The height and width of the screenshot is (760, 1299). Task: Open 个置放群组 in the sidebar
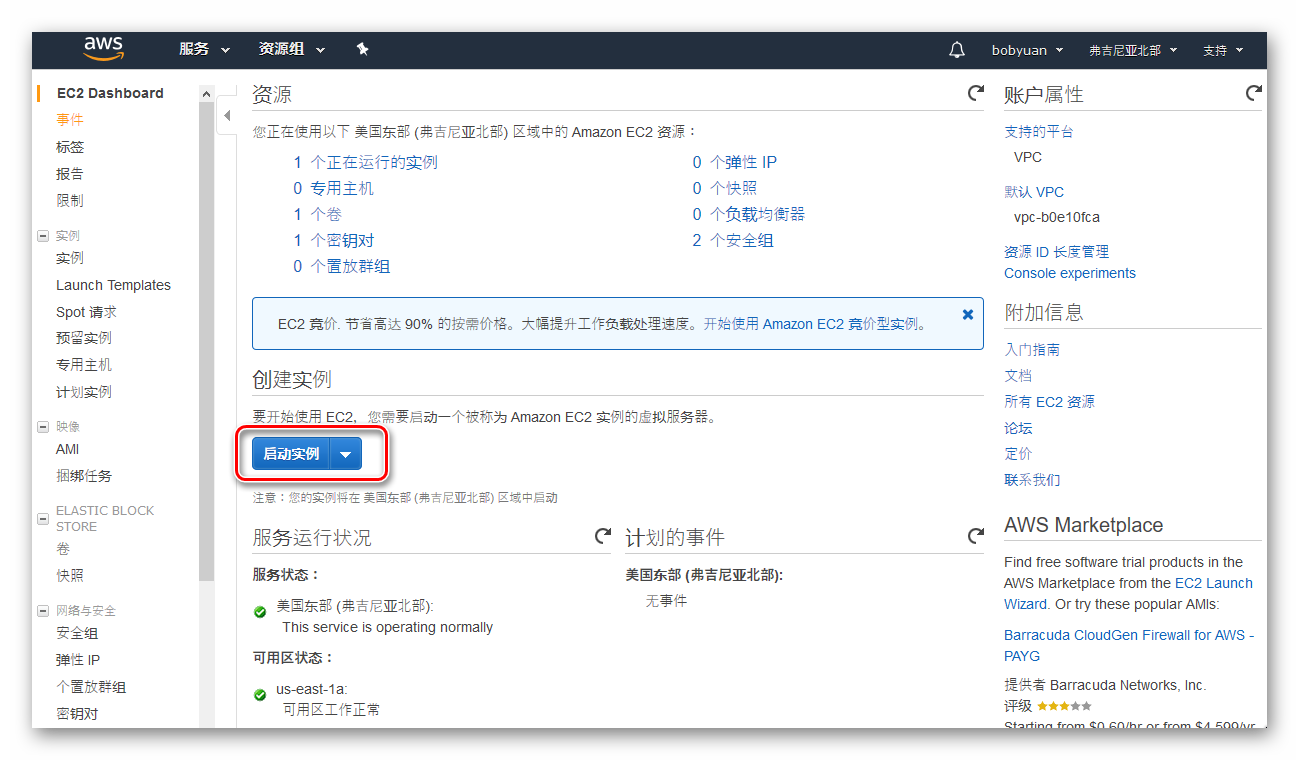click(x=91, y=687)
